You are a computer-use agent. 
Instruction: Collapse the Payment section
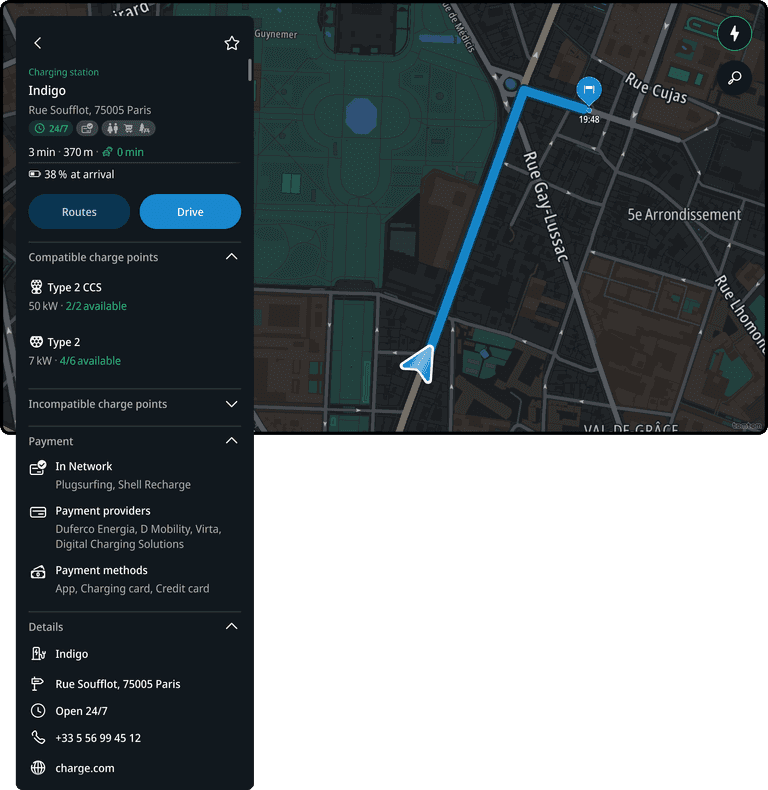pos(231,441)
